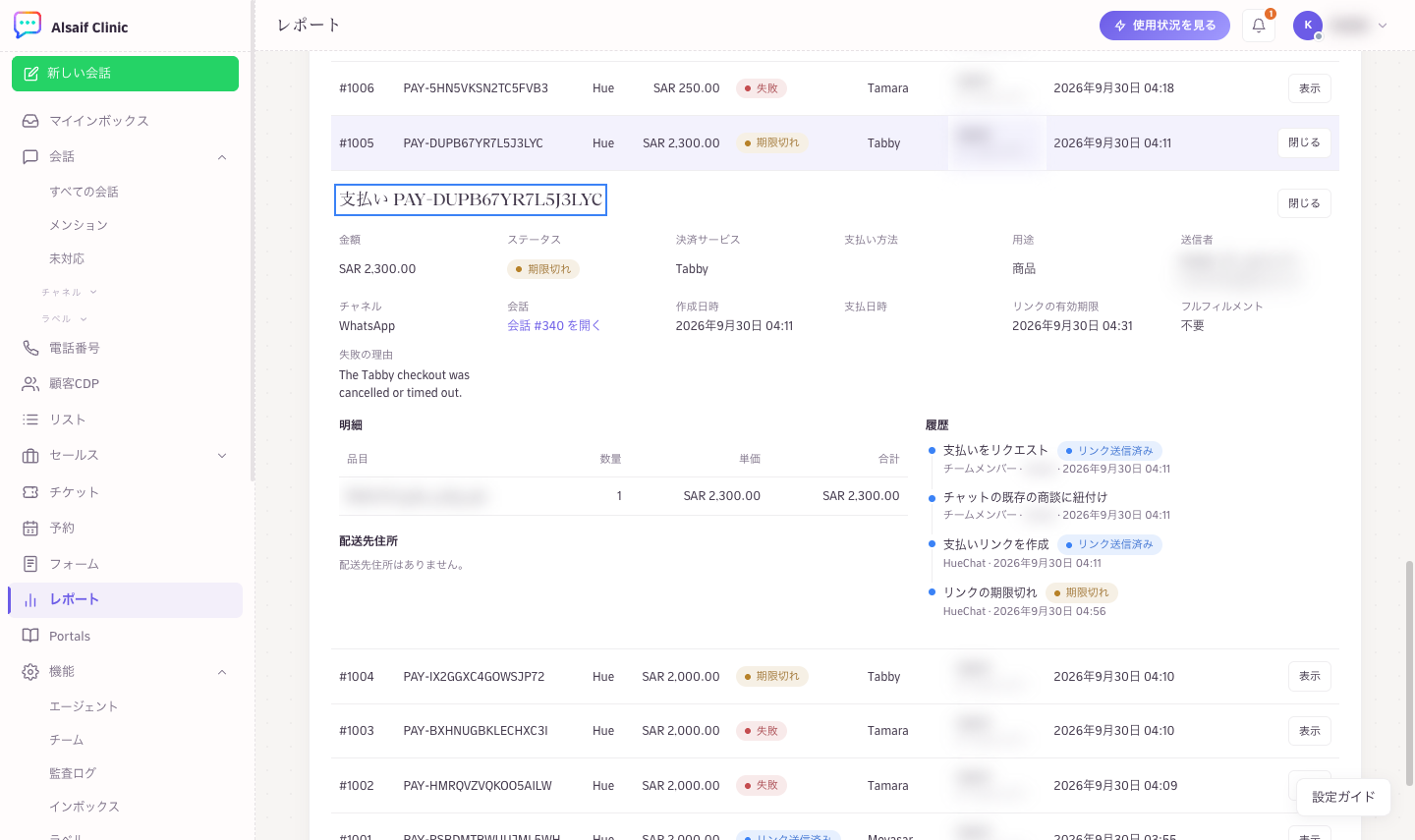
Task: Click the レポート bar chart icon
Action: point(30,599)
